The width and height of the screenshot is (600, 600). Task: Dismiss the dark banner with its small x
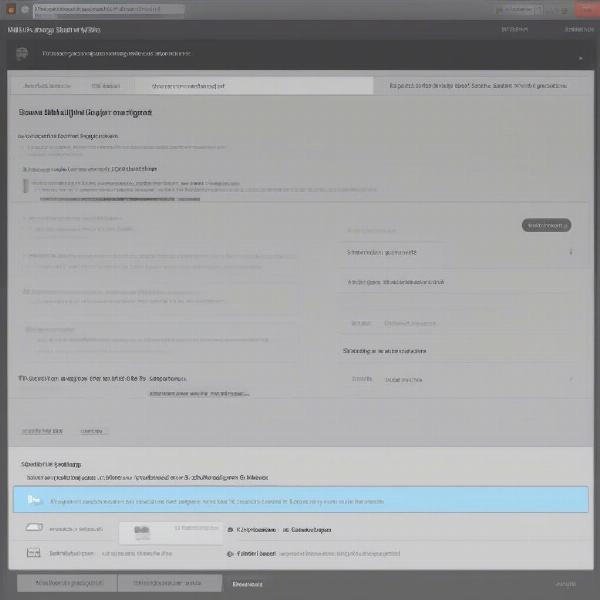pyautogui.click(x=580, y=58)
